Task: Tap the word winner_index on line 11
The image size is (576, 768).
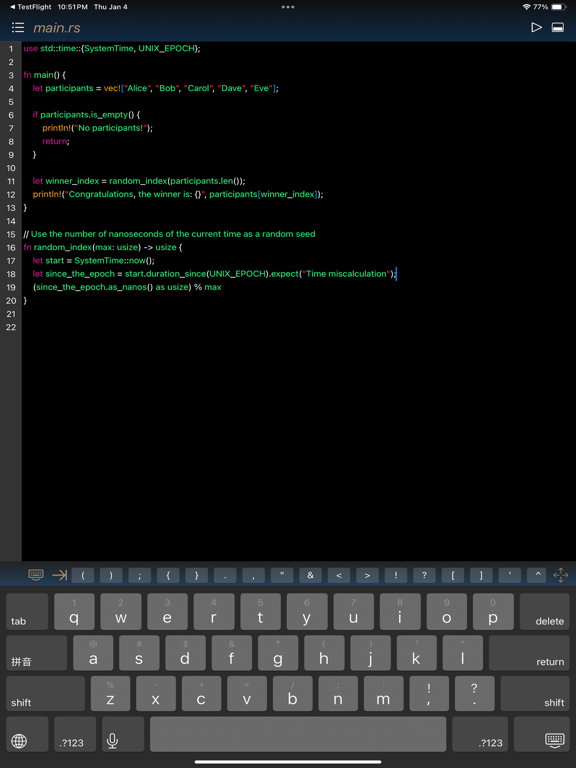Action: pyautogui.click(x=72, y=181)
